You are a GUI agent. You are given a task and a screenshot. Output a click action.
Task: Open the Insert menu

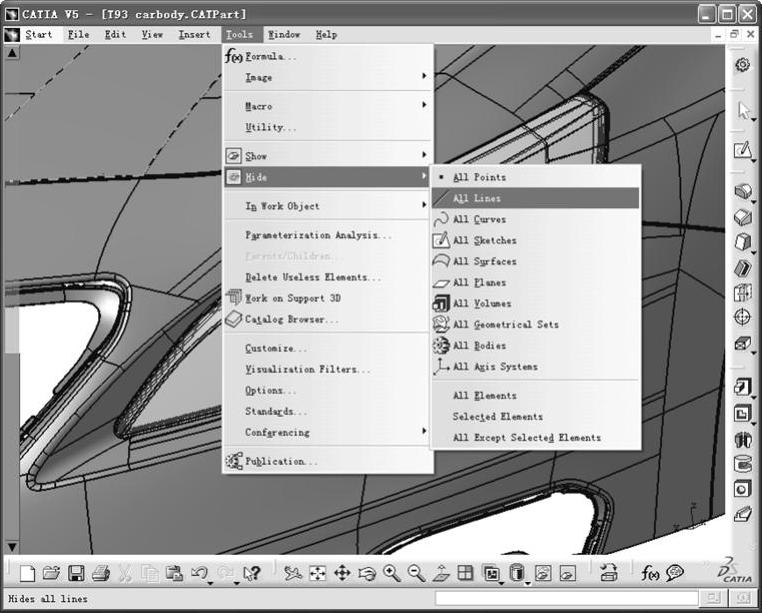point(194,35)
